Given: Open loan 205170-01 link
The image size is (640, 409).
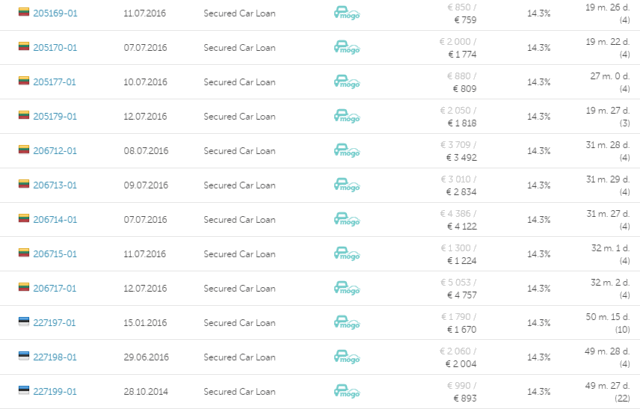Looking at the screenshot, I should (x=55, y=48).
